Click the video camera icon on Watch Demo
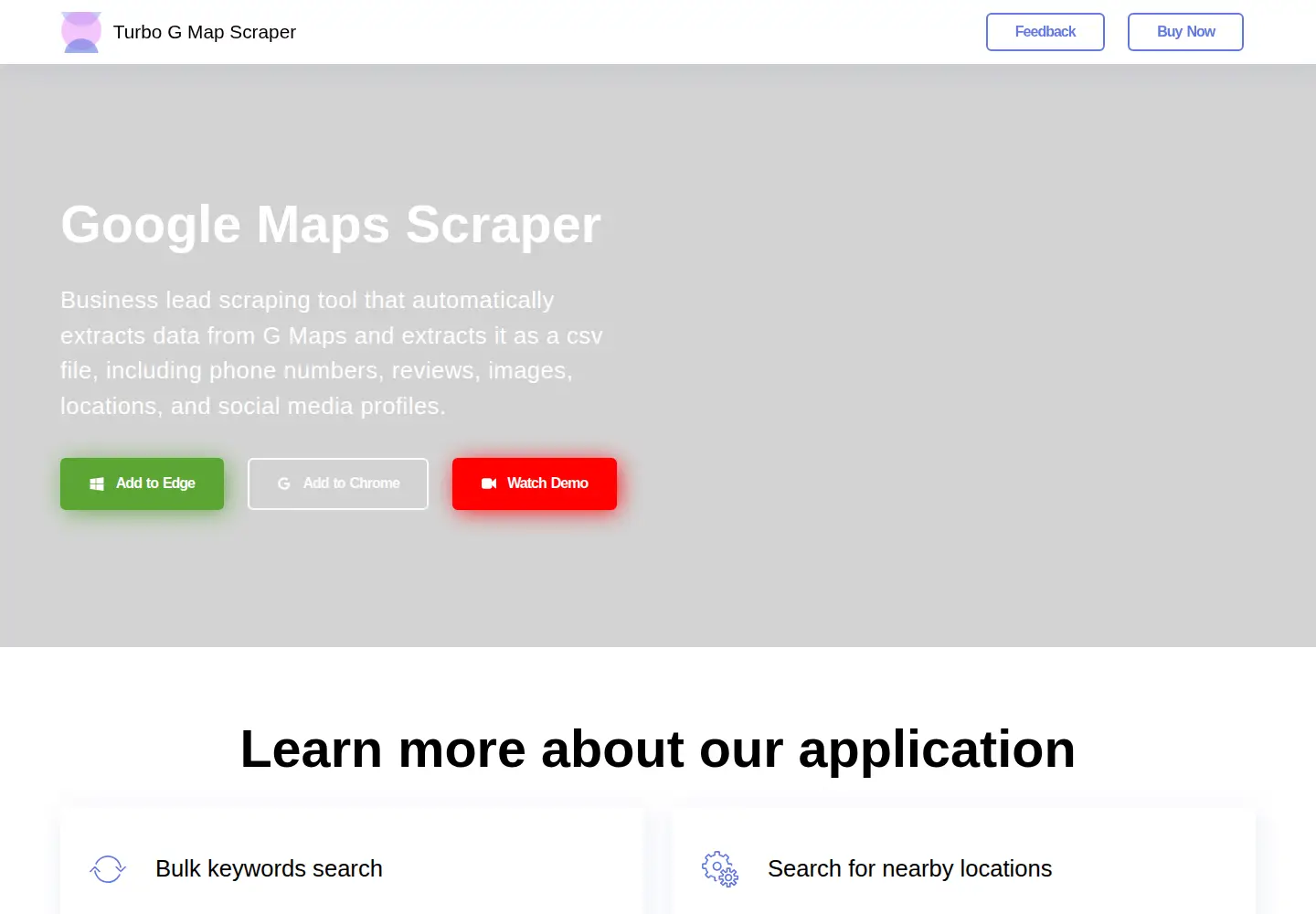This screenshot has width=1316, height=914. click(489, 484)
